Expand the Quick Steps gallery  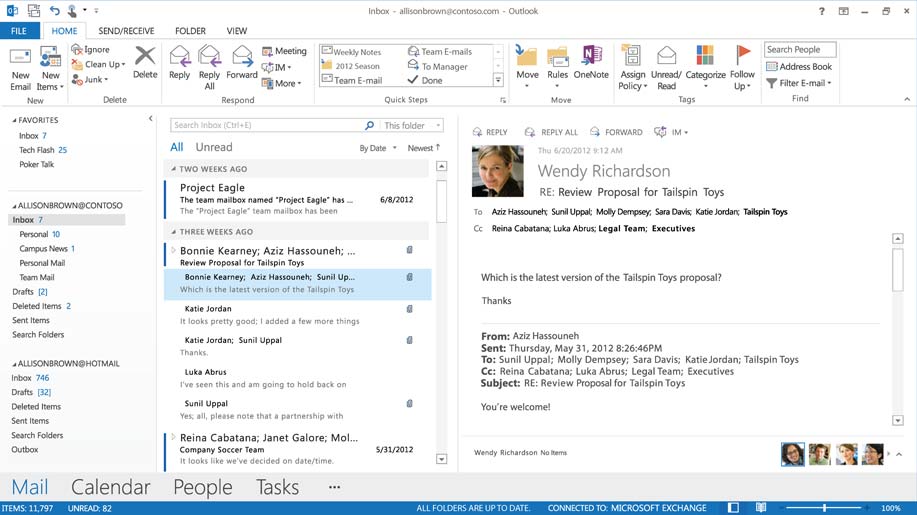498,80
